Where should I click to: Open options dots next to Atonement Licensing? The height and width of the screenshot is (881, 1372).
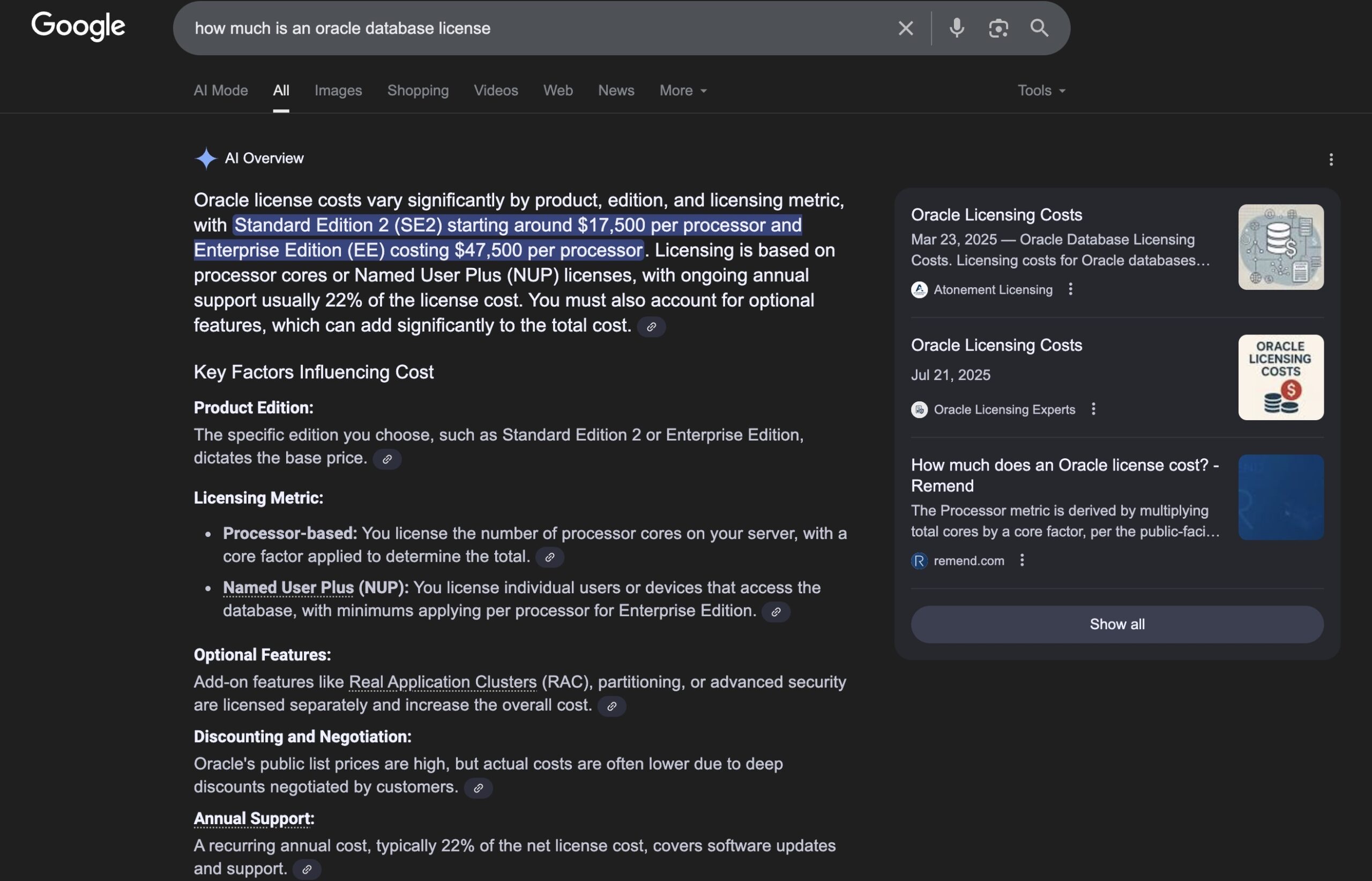coord(1070,289)
